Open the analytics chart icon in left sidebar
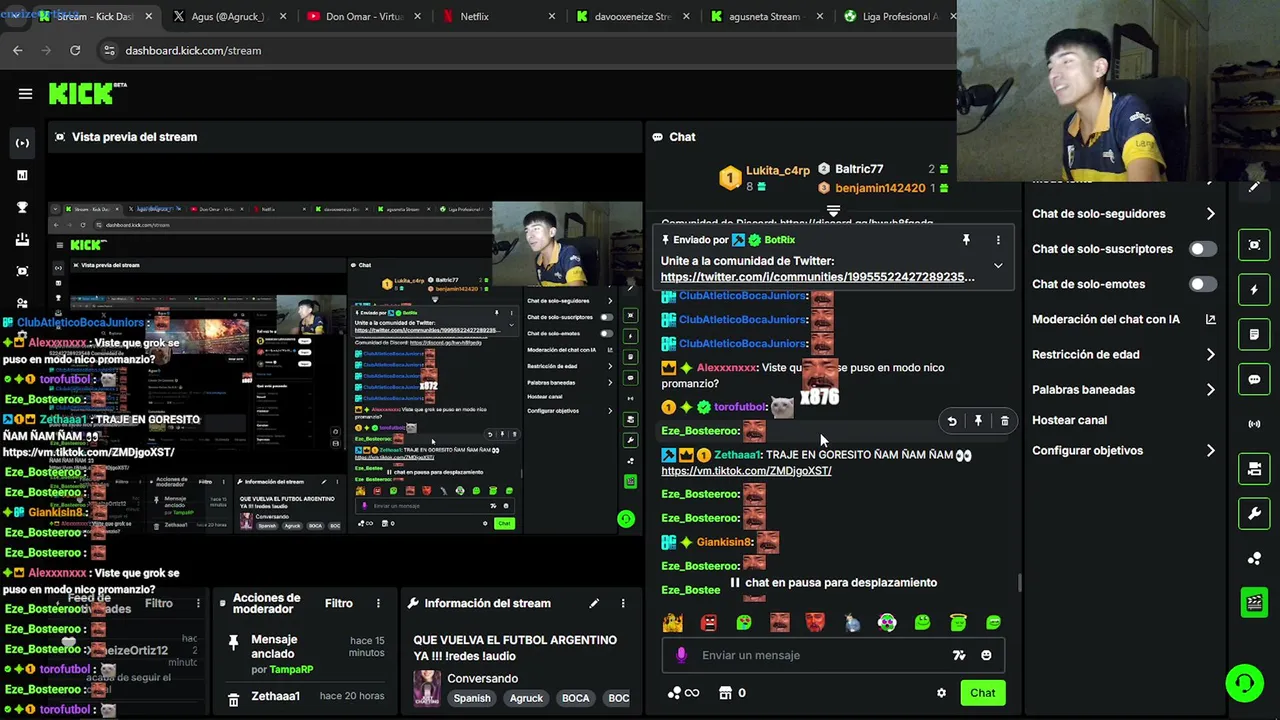 (22, 175)
